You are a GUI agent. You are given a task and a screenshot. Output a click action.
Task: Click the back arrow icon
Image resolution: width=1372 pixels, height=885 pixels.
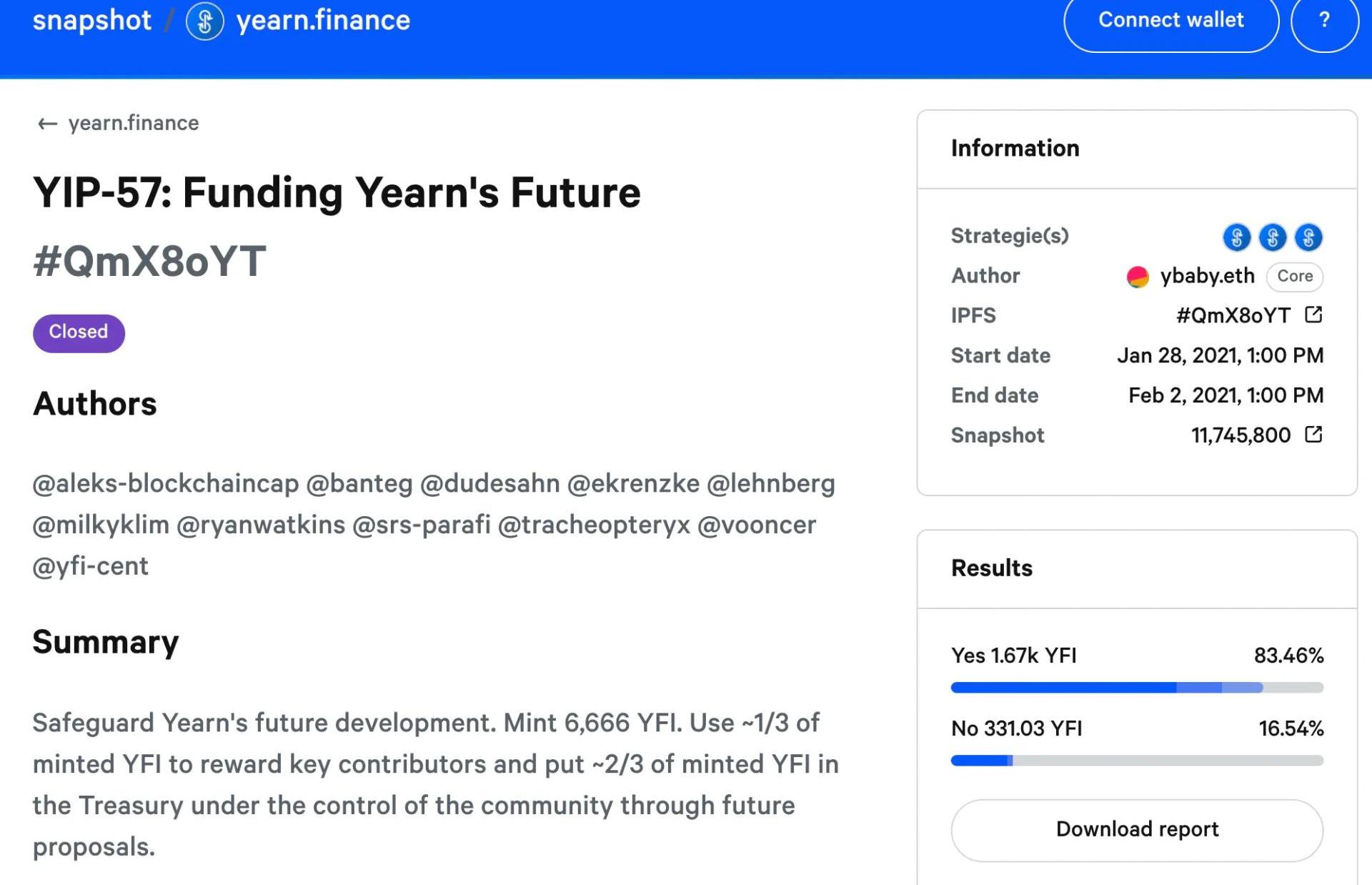pos(47,124)
